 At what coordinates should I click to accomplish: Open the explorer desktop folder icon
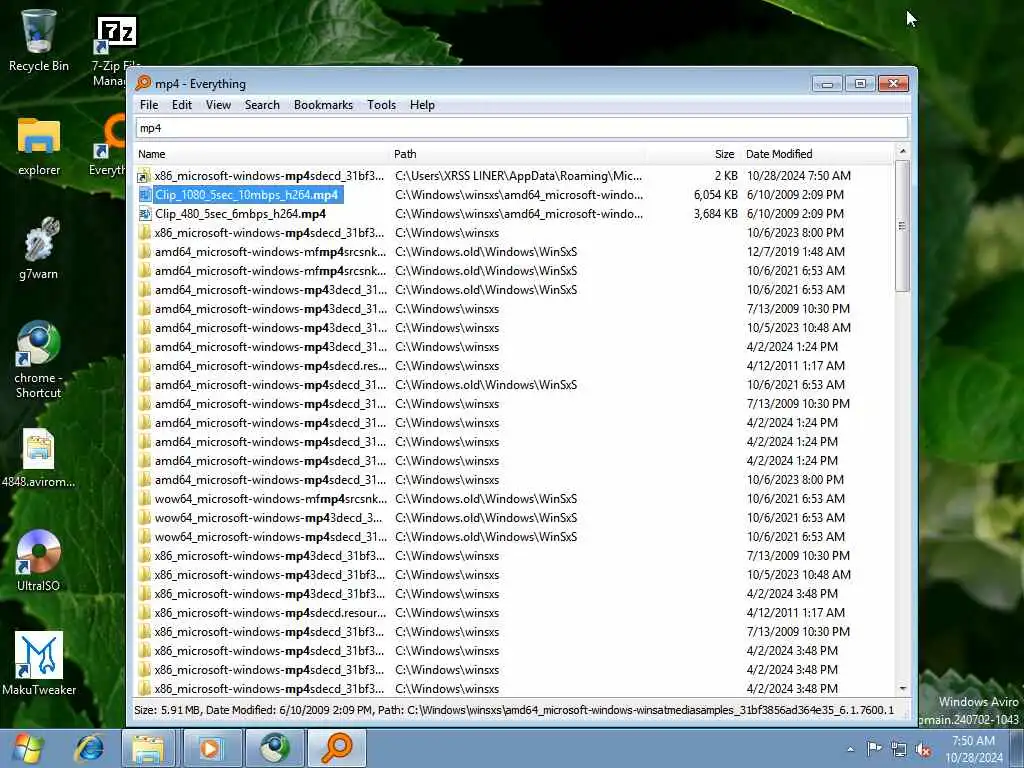coord(39,146)
